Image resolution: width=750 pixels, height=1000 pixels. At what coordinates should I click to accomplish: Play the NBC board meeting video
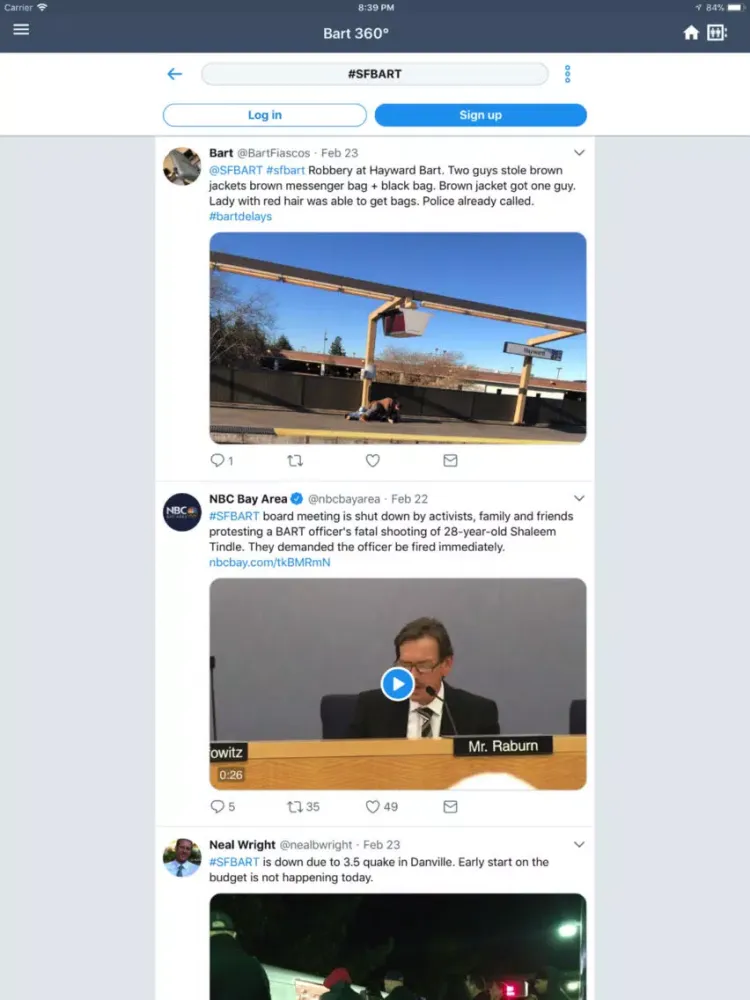click(397, 684)
